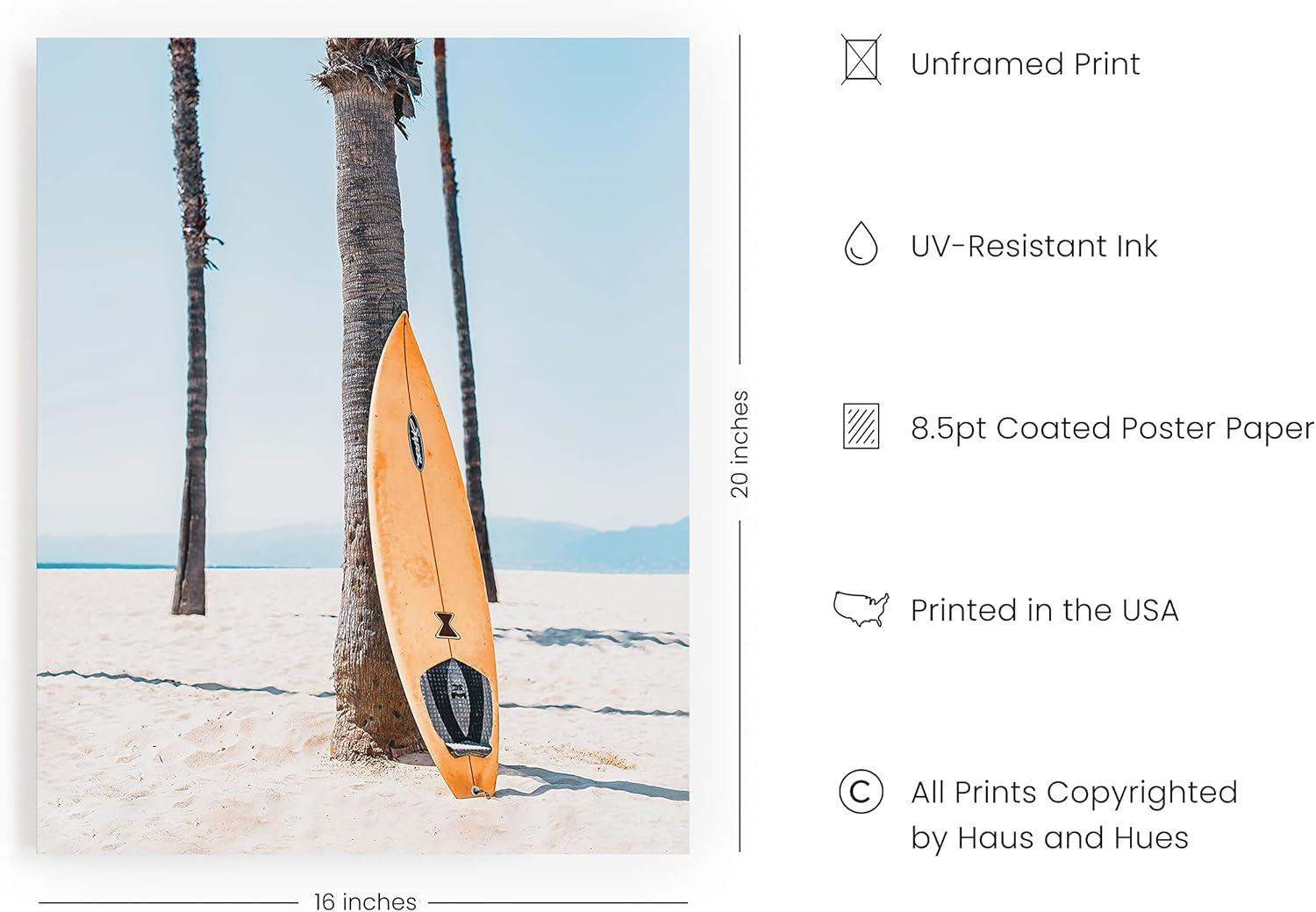Image resolution: width=1316 pixels, height=912 pixels.
Task: Click the ink droplet icon
Action: coord(861,243)
